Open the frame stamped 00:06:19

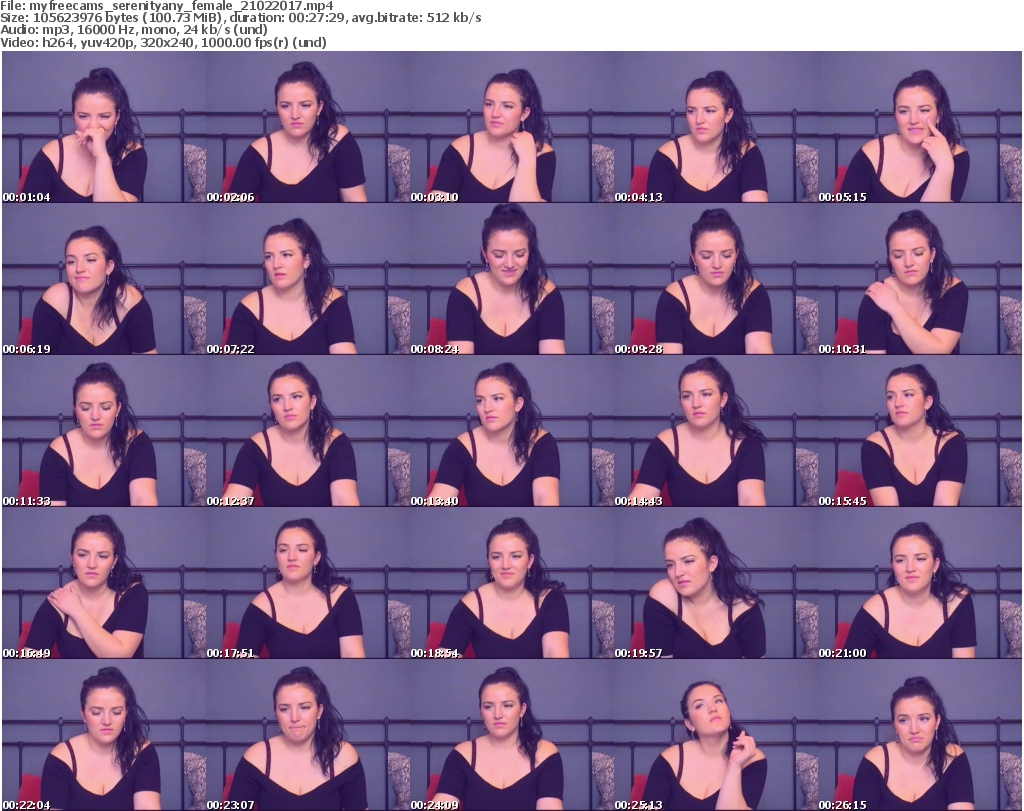point(104,279)
